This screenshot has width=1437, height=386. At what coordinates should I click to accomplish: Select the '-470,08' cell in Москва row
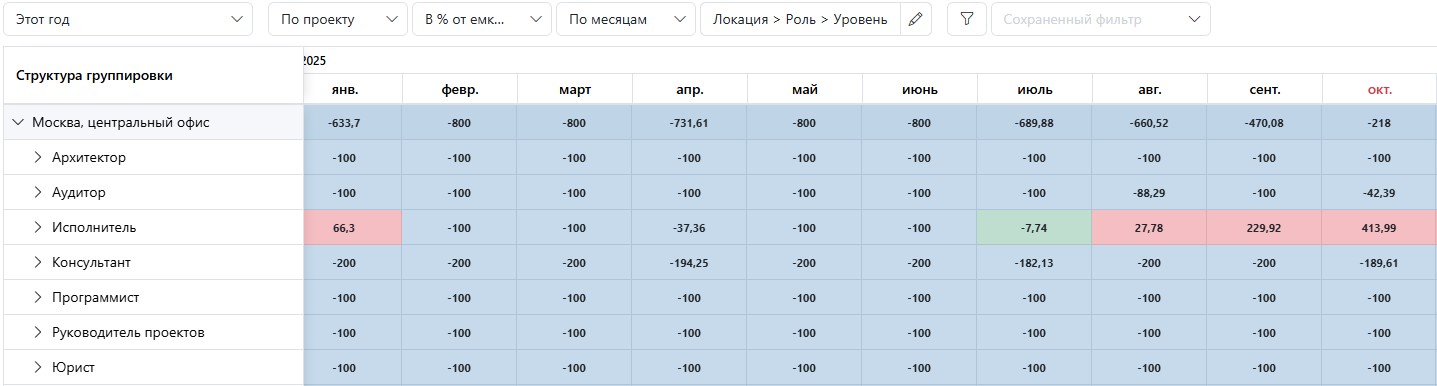1265,123
